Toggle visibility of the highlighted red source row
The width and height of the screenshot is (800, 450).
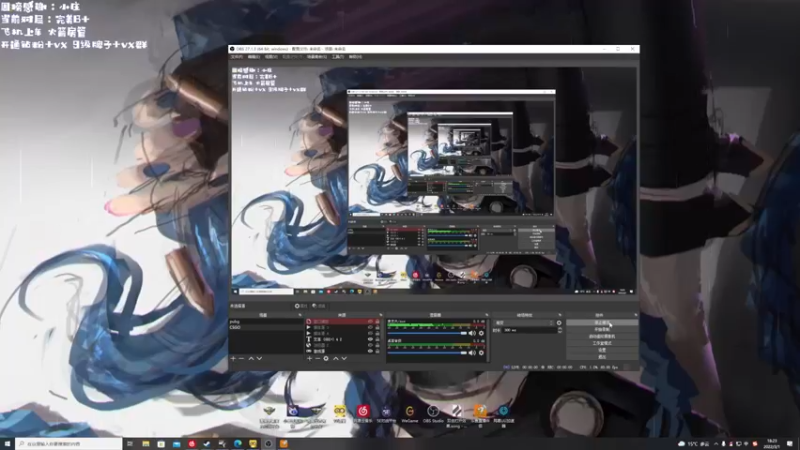(370, 322)
